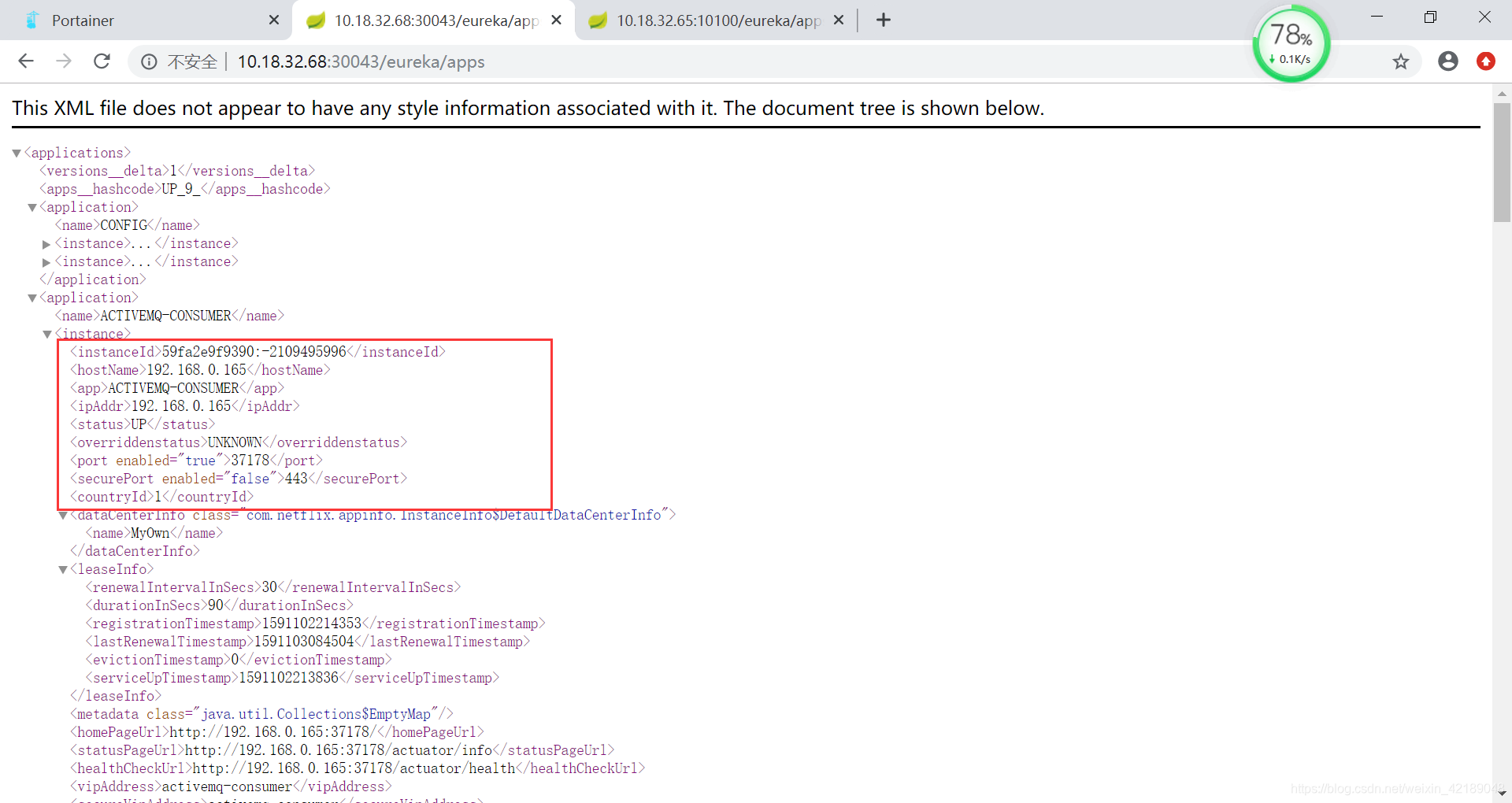Bookmark this page with star icon
Viewport: 1512px width, 803px height.
pos(1401,61)
